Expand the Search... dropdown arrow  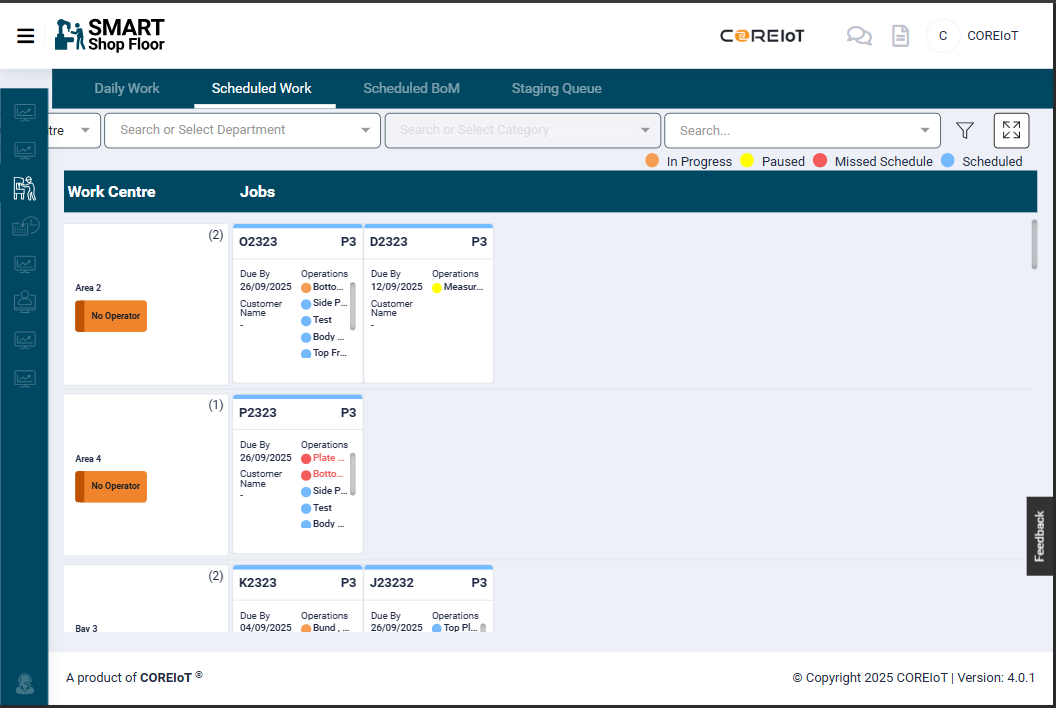click(x=924, y=130)
